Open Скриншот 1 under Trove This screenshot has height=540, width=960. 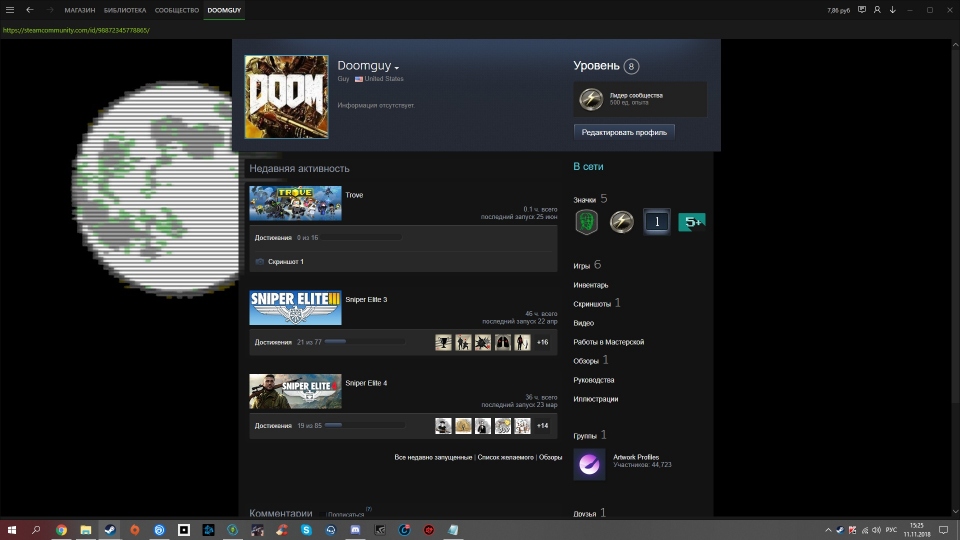pos(286,261)
